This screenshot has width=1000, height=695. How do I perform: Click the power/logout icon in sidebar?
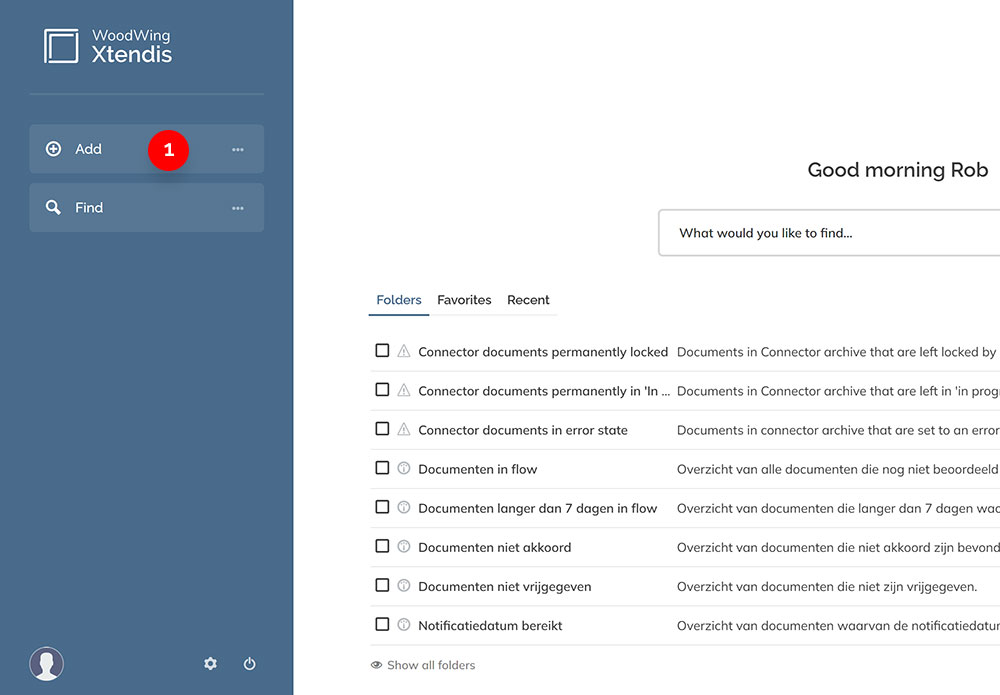pos(249,663)
